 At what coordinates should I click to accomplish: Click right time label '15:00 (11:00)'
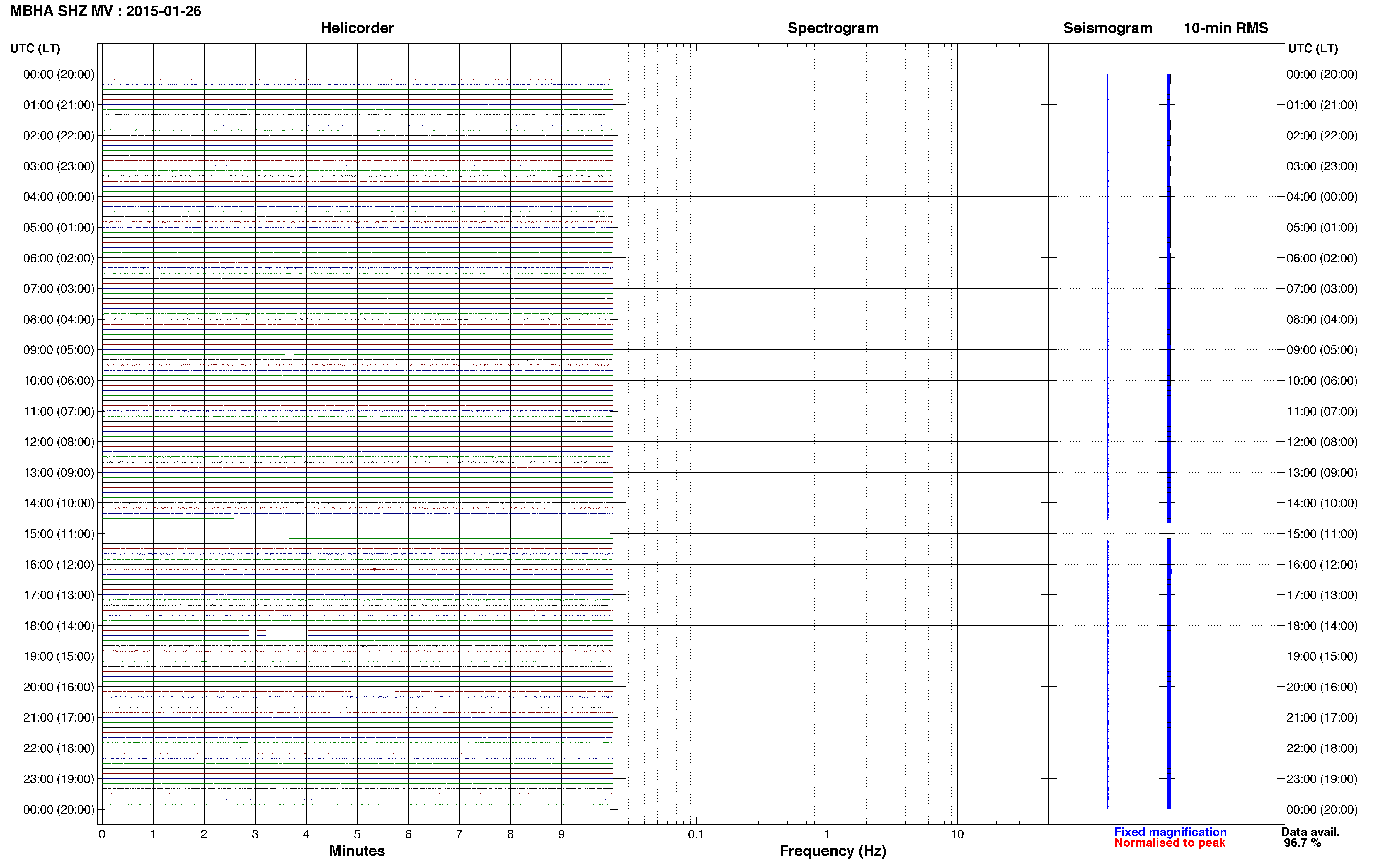coord(1322,534)
